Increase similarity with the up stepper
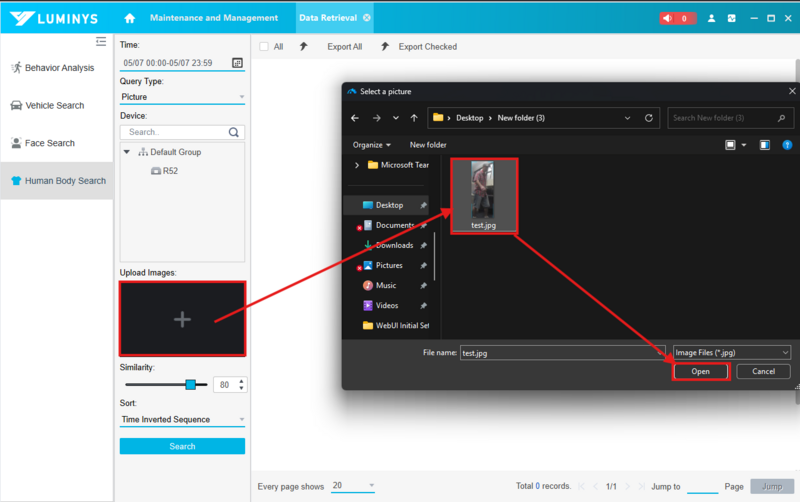This screenshot has height=502, width=800. click(241, 381)
